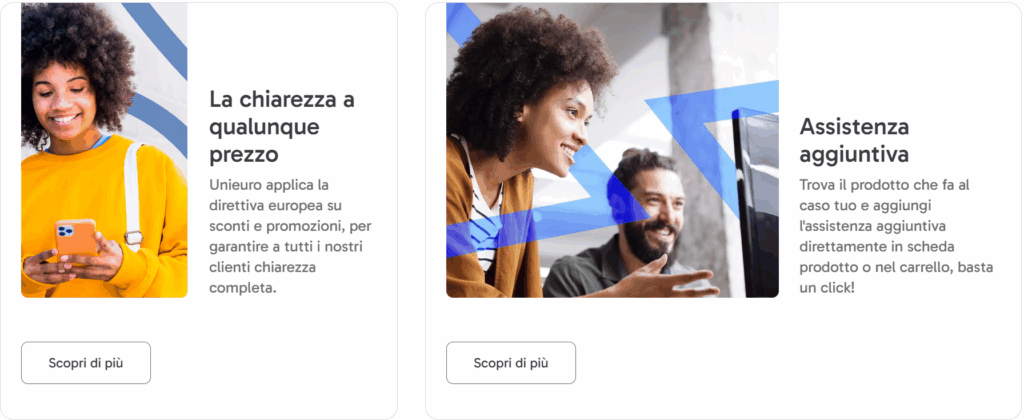Click the black computer monitor in the photo
The height and width of the screenshot is (420, 1024).
(756, 202)
